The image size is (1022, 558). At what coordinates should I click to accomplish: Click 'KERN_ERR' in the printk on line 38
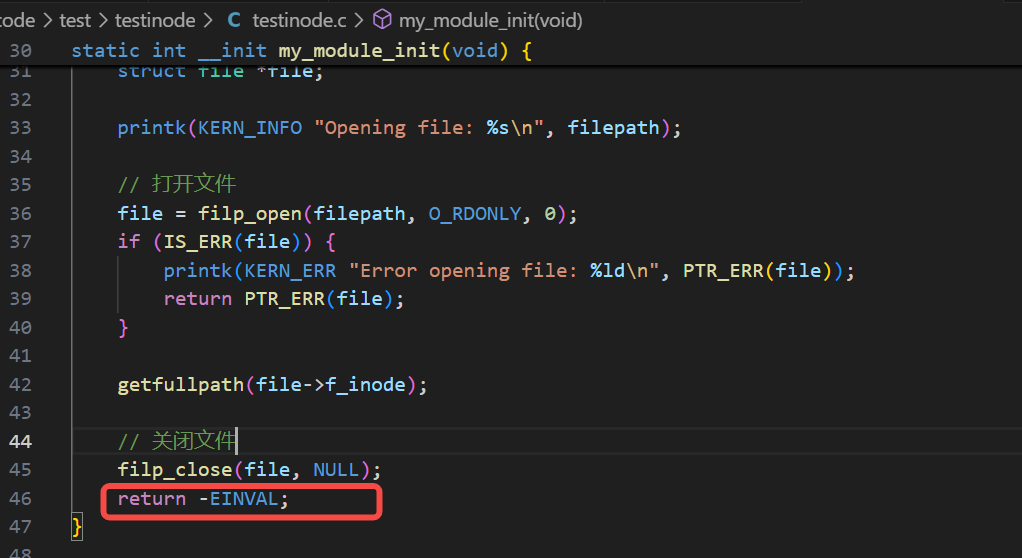click(290, 271)
